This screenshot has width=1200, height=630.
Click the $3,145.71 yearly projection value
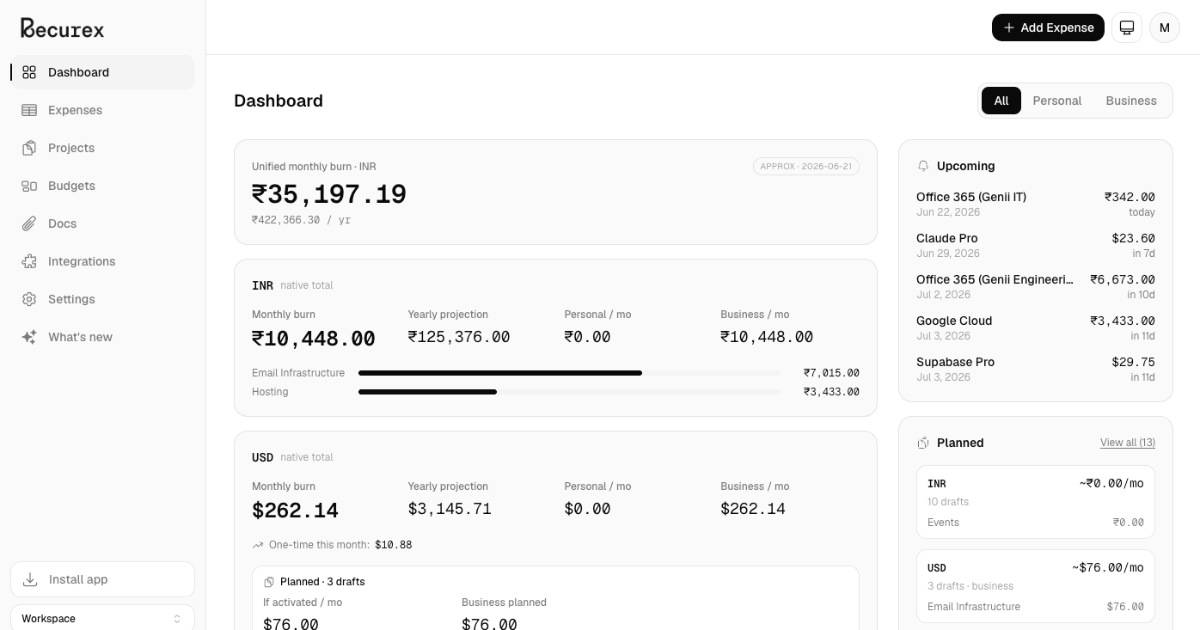click(x=450, y=509)
